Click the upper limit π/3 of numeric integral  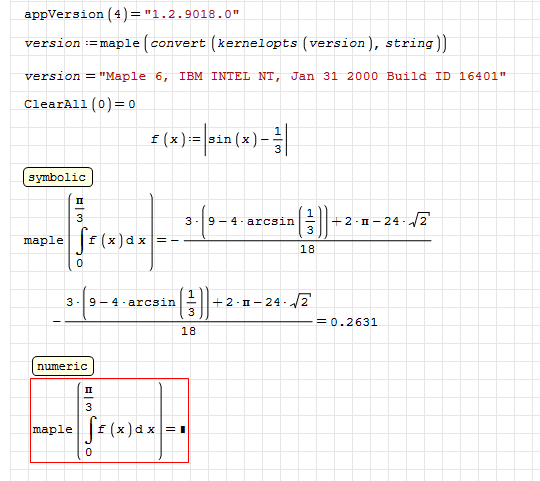[89, 398]
